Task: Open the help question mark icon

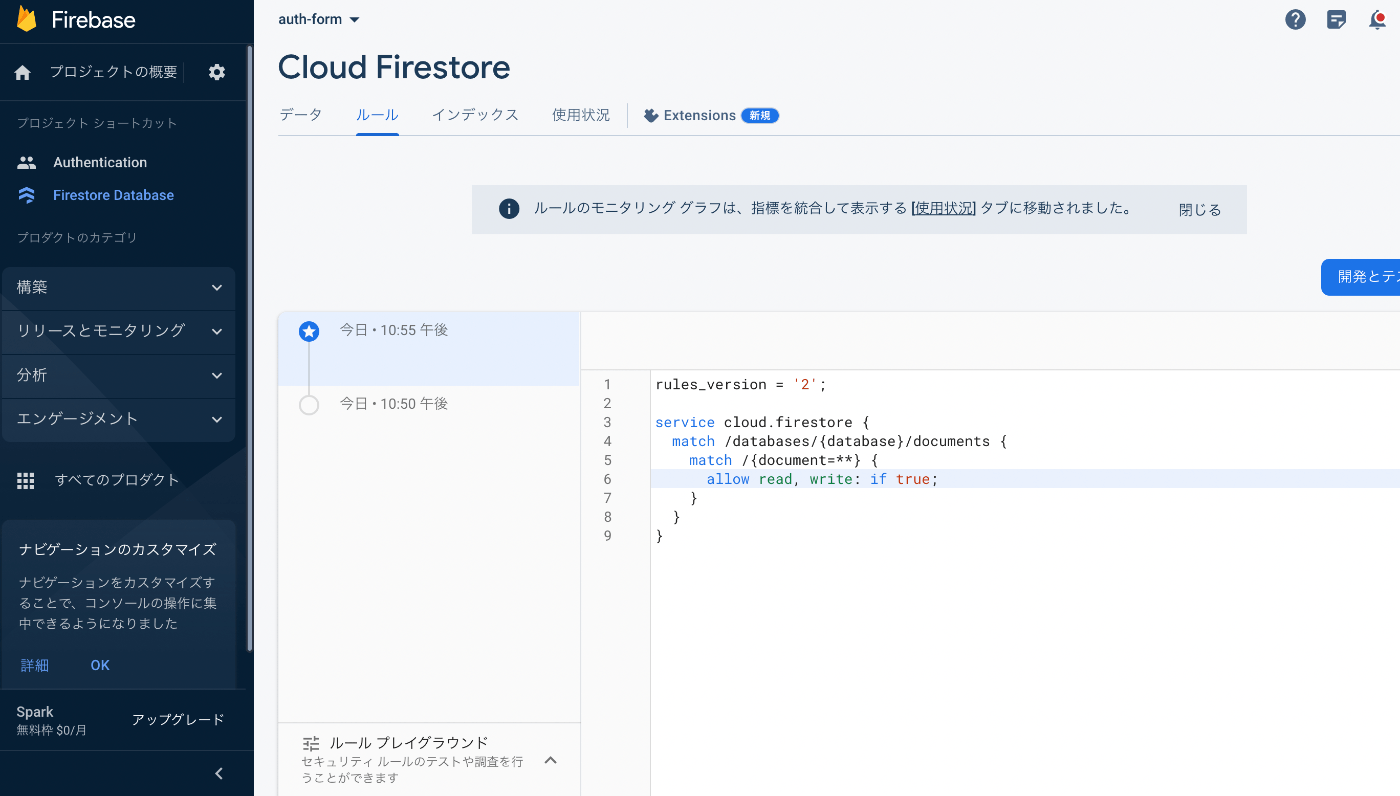Action: coord(1295,19)
